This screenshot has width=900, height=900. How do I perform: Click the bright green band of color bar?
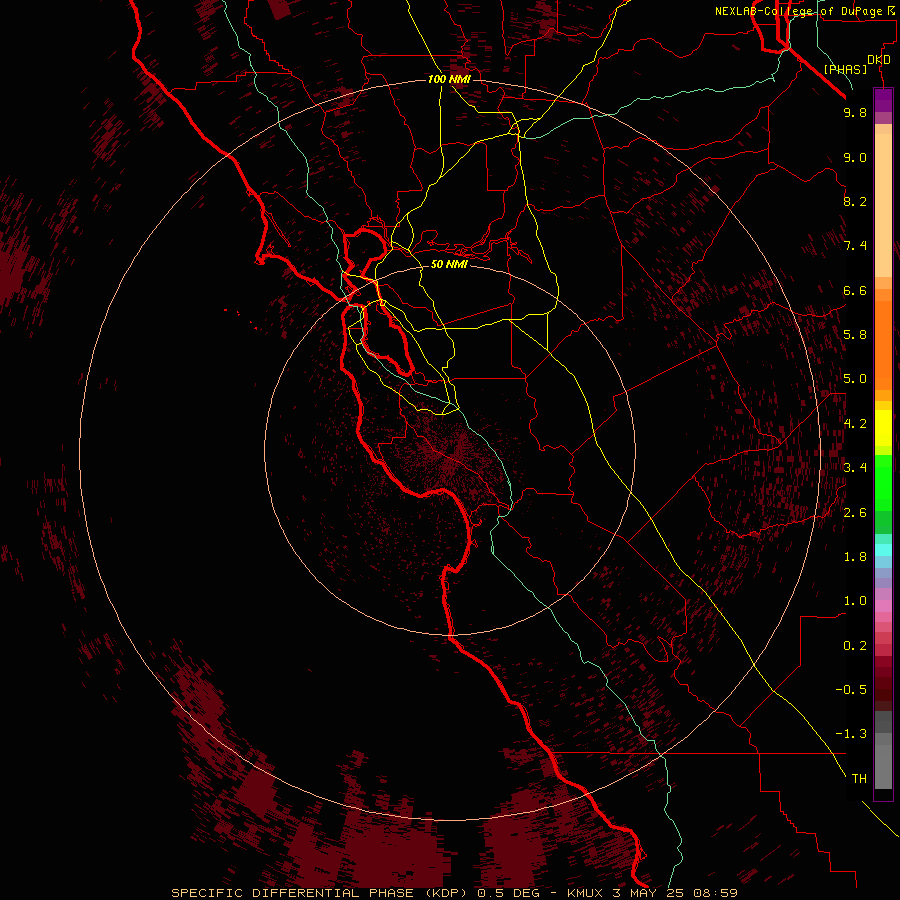click(883, 482)
